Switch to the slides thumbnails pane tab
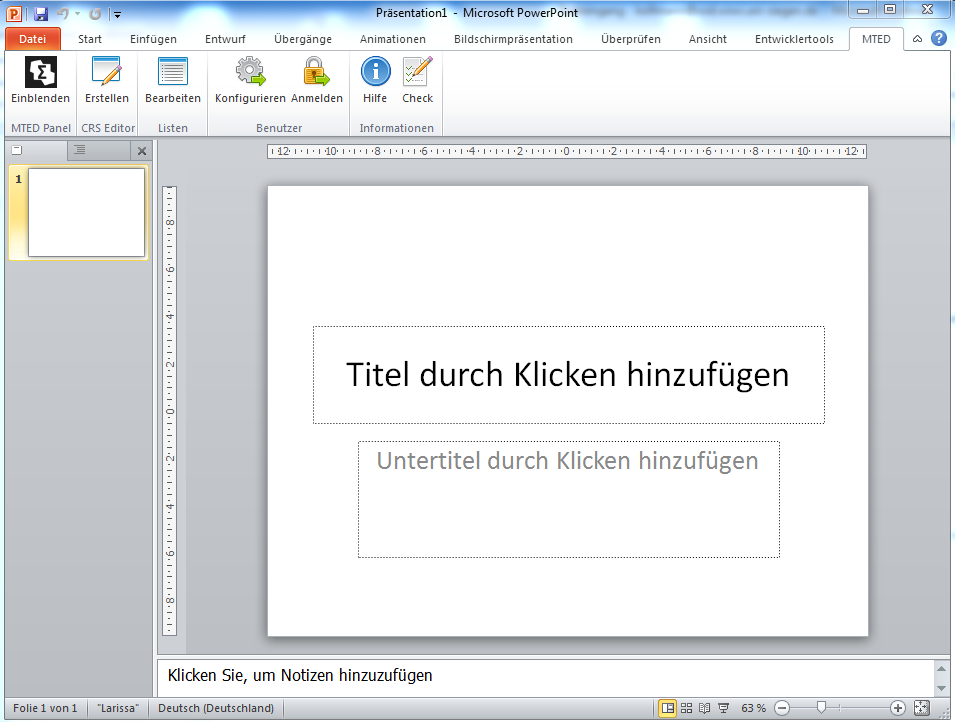The image size is (955, 722). coord(37,150)
